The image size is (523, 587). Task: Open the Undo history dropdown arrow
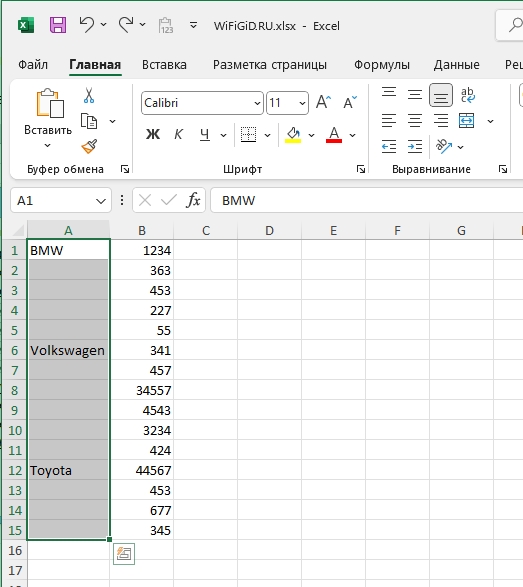click(x=104, y=25)
